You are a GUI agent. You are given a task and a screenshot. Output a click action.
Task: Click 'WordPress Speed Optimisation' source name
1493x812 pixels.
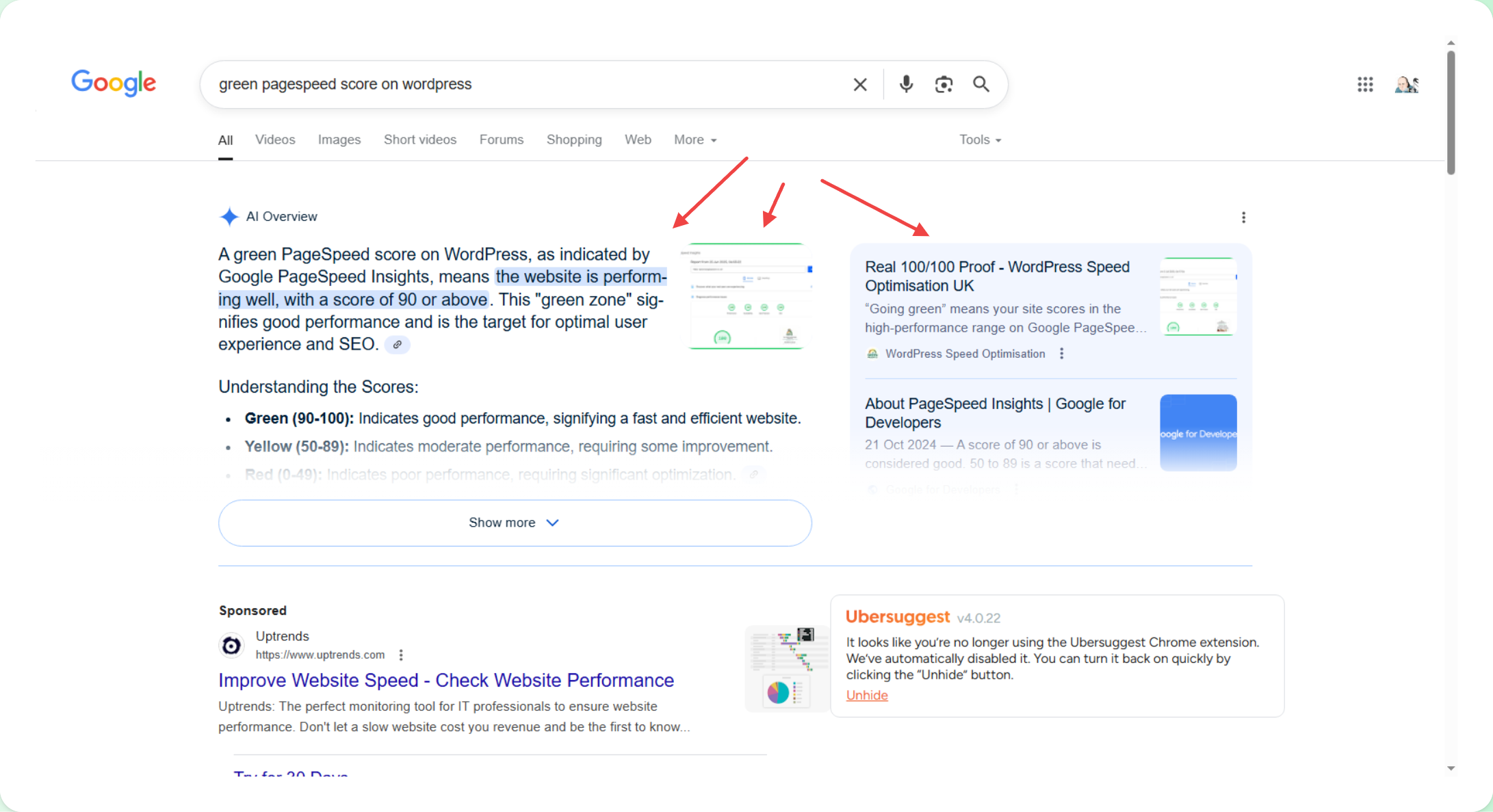click(x=965, y=354)
